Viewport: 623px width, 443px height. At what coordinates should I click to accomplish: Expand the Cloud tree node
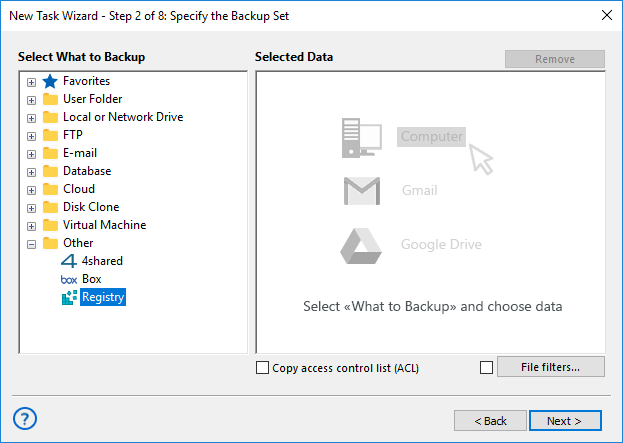(31, 190)
